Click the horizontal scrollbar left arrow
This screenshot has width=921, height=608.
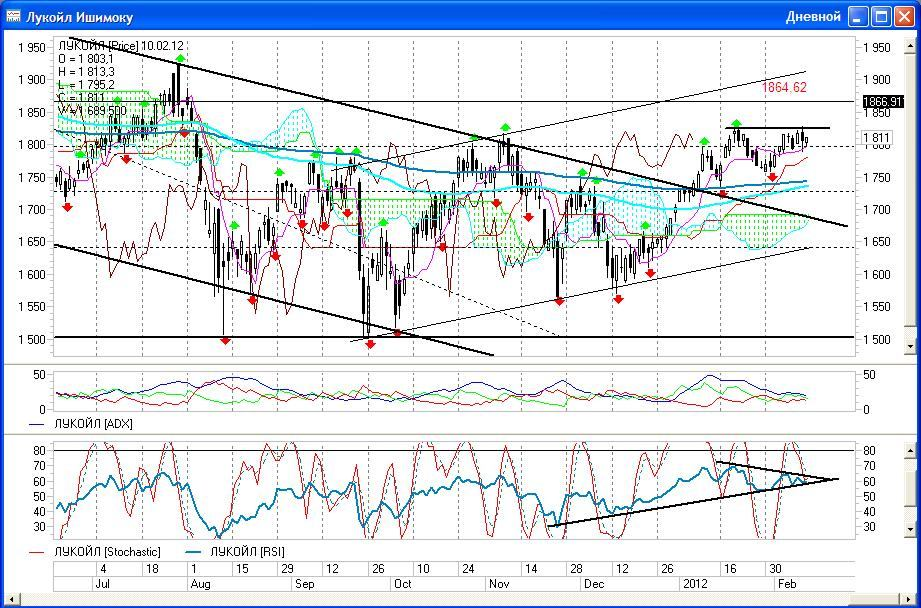click(11, 599)
